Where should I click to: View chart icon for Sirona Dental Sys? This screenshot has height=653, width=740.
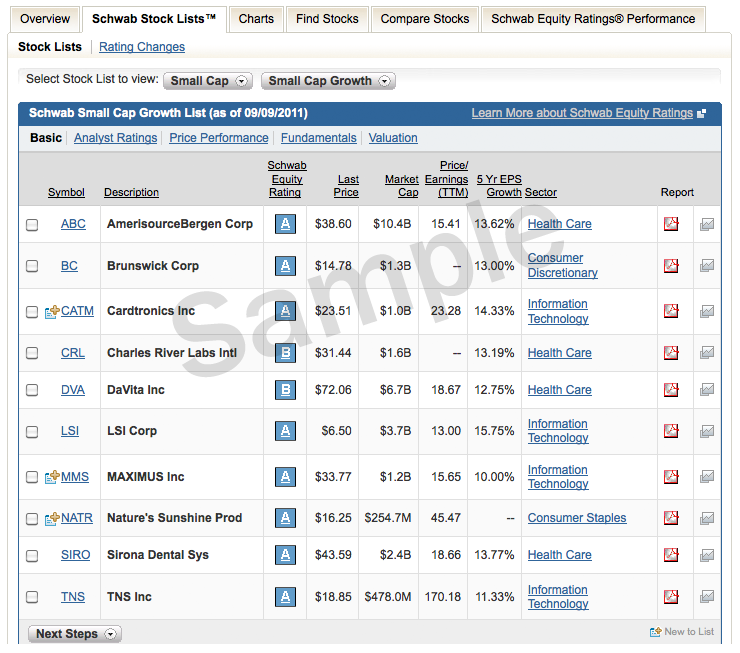click(x=706, y=555)
